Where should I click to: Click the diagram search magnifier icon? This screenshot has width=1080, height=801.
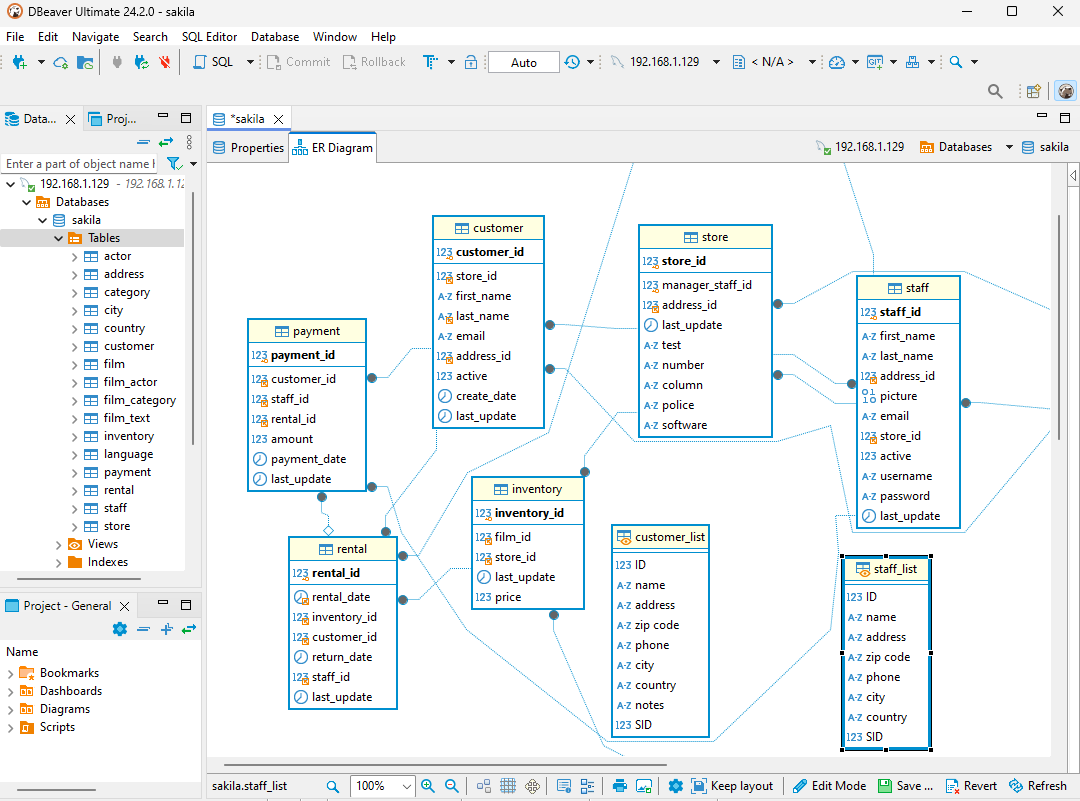(x=333, y=786)
